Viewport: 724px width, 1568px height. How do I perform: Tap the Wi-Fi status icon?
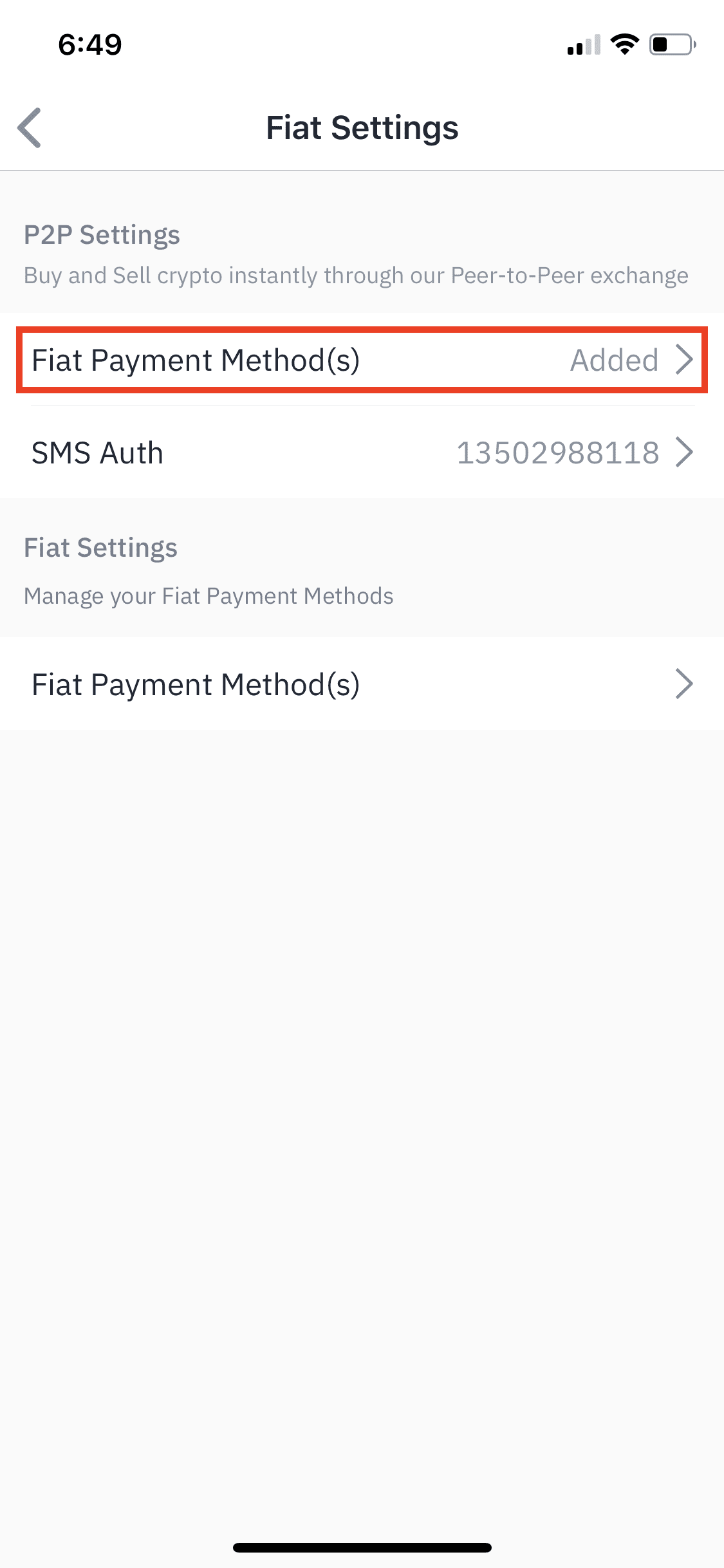tap(624, 44)
